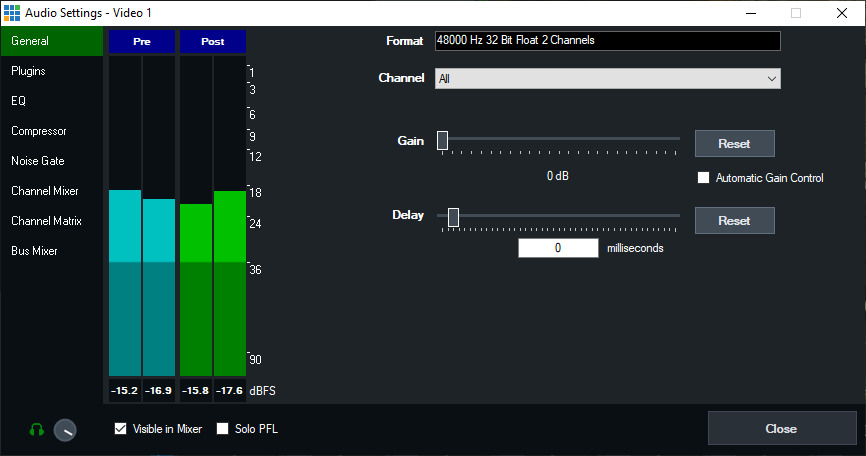Expand the Channel dropdown

pyautogui.click(x=607, y=78)
